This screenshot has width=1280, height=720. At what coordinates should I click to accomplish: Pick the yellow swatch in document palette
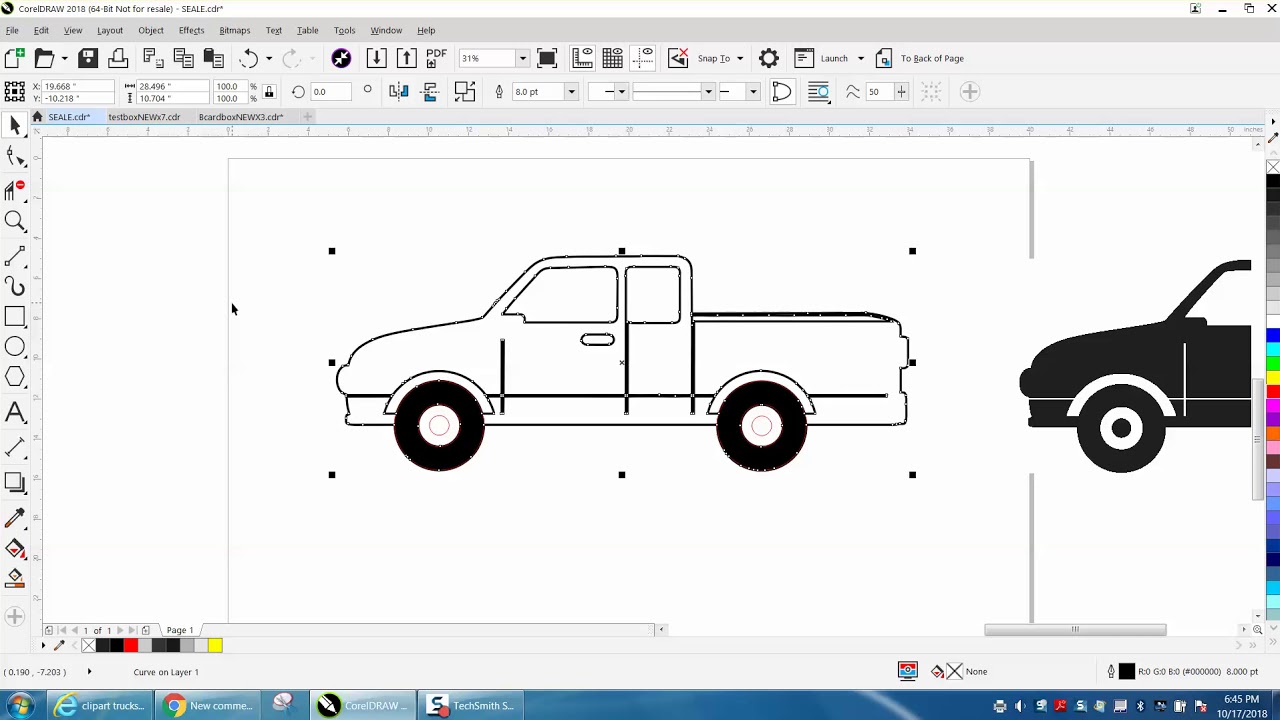pyautogui.click(x=215, y=646)
